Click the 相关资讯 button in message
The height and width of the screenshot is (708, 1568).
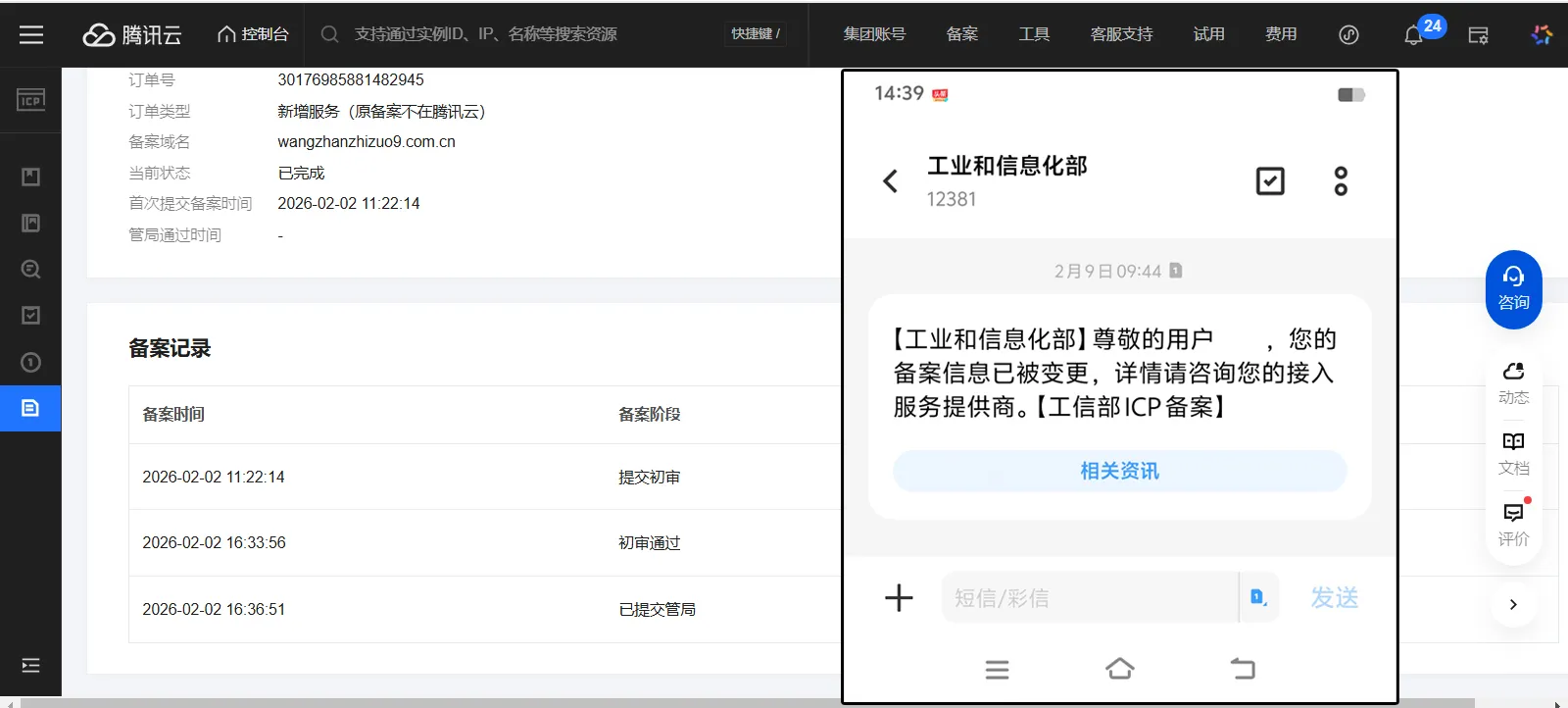tap(1119, 472)
